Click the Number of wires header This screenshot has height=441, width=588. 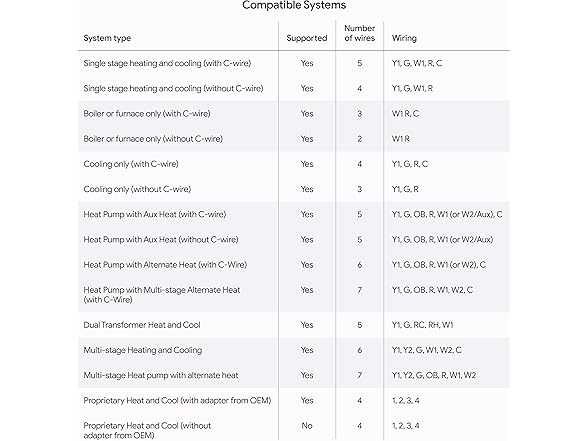[x=360, y=33]
